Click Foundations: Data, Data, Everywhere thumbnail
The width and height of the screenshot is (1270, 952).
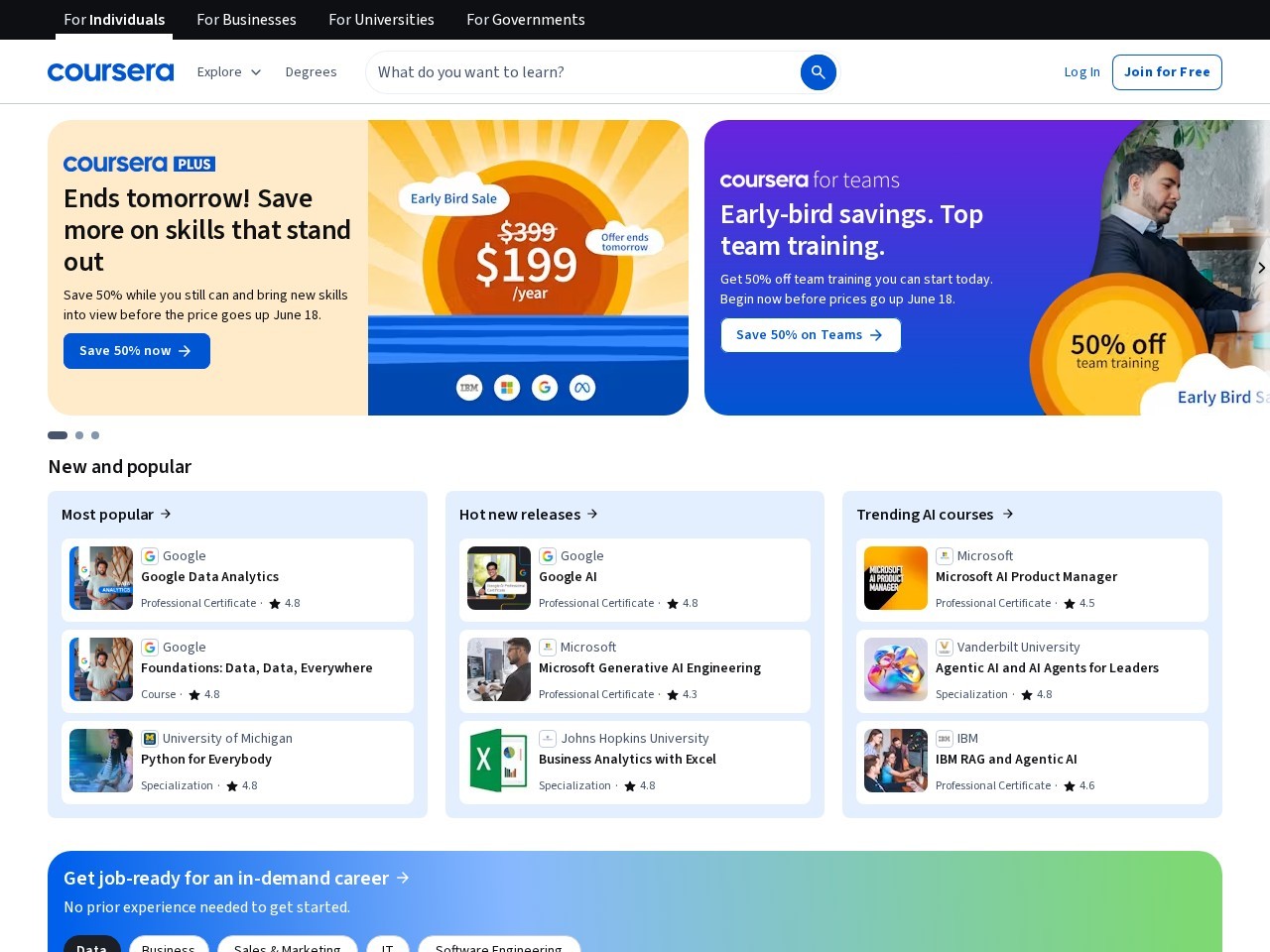click(101, 669)
